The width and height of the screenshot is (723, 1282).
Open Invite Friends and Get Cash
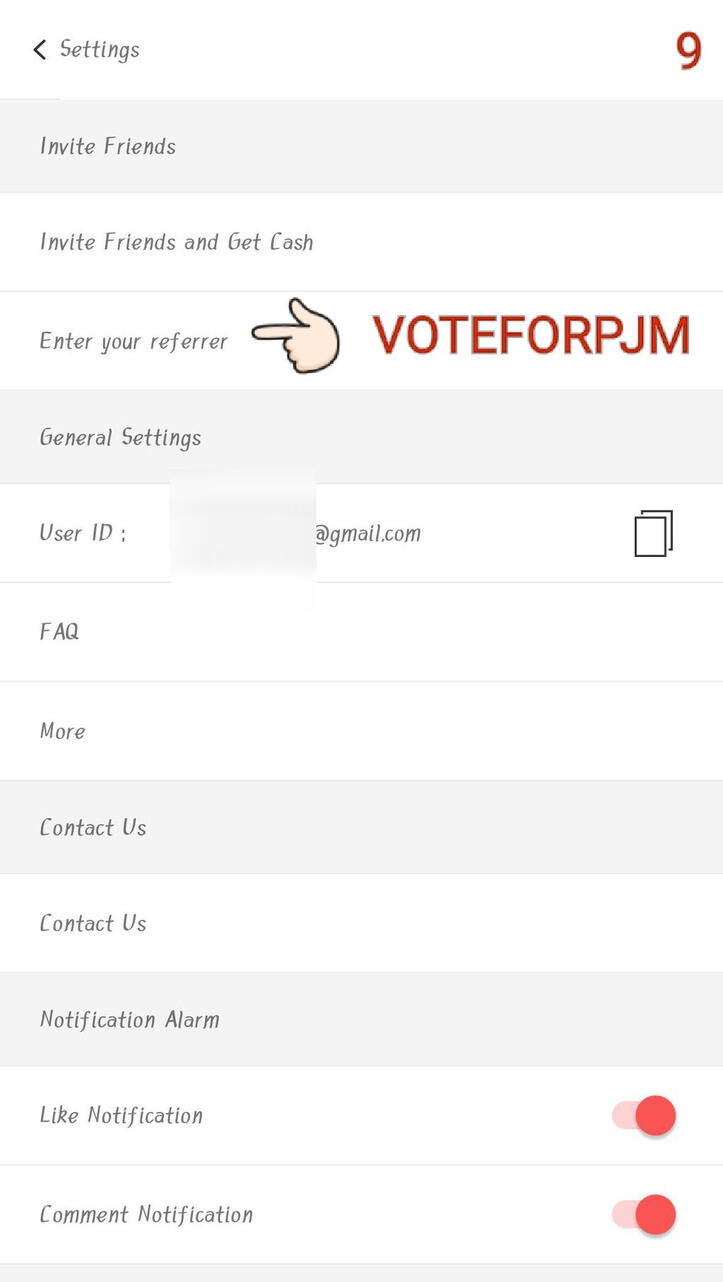(177, 242)
